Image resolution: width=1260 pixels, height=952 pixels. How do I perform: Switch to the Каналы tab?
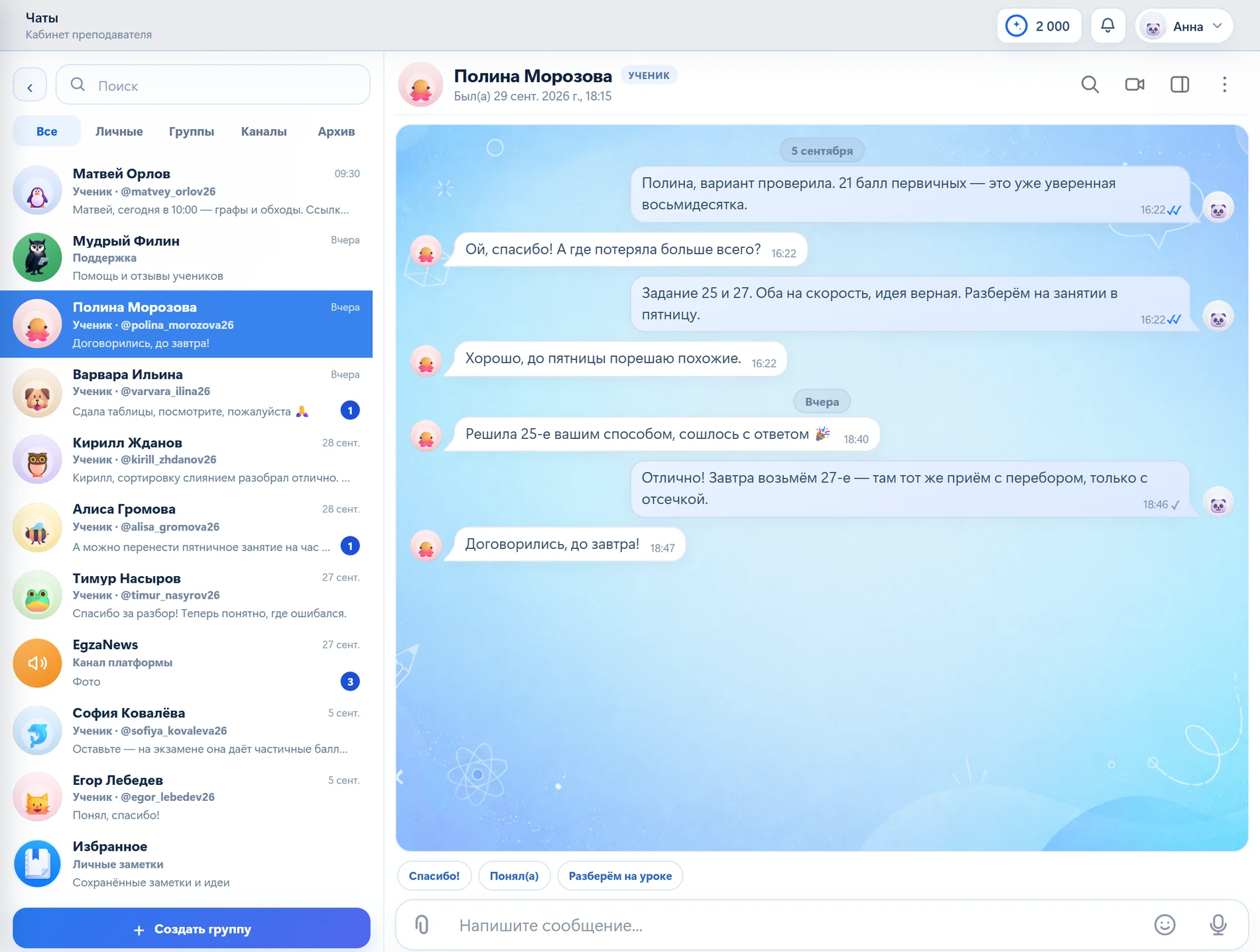pos(264,131)
